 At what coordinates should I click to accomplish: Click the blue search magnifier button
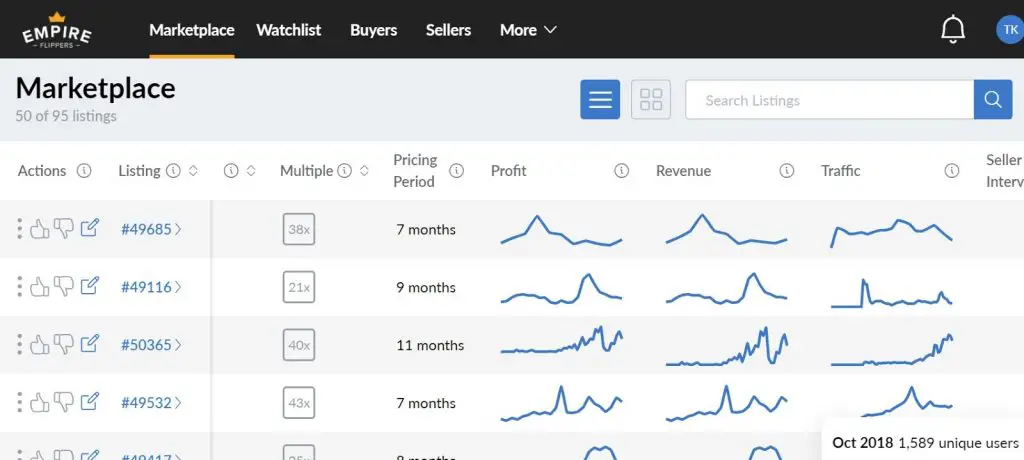point(993,99)
